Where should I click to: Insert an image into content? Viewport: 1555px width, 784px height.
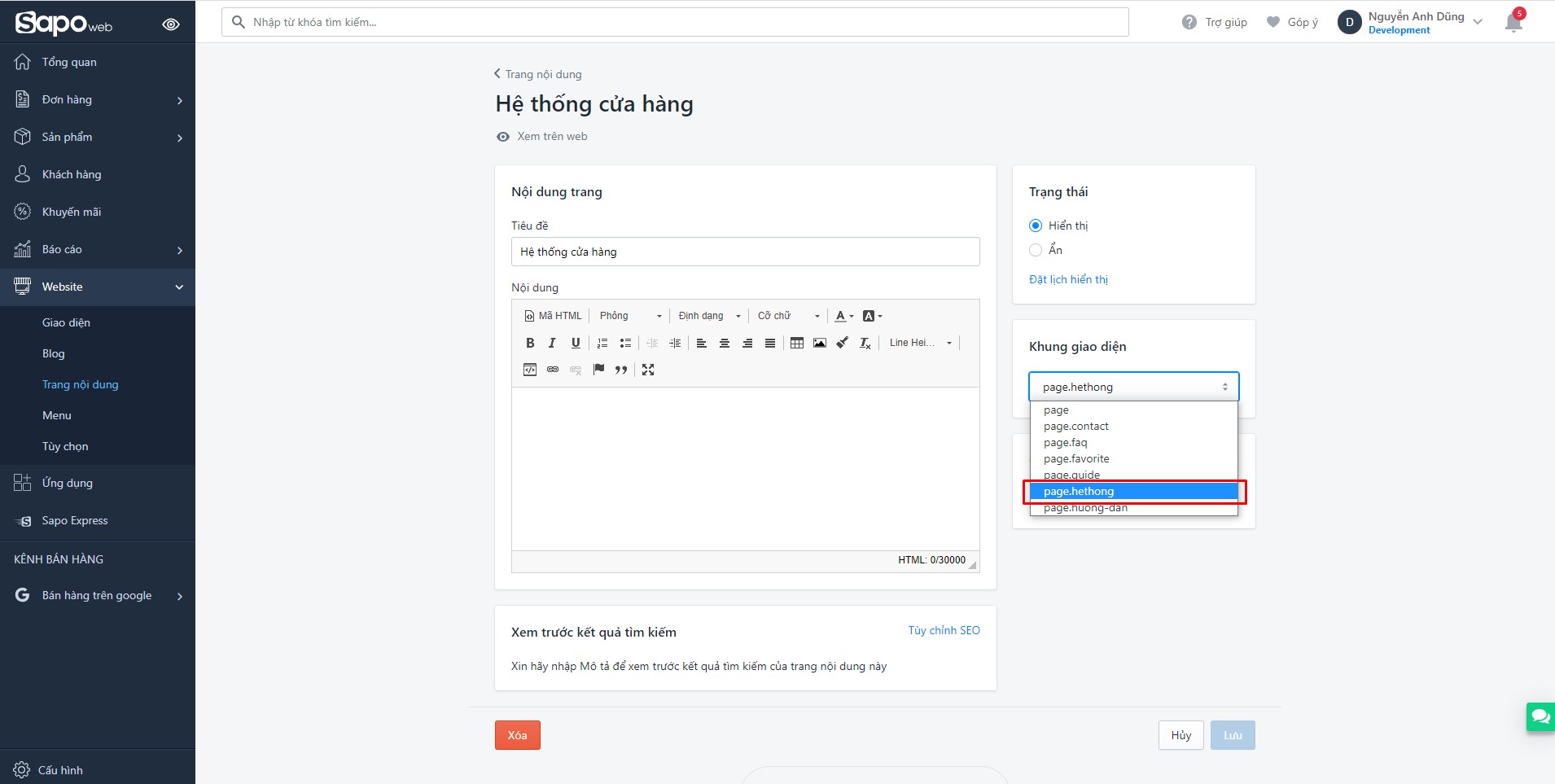coord(820,343)
